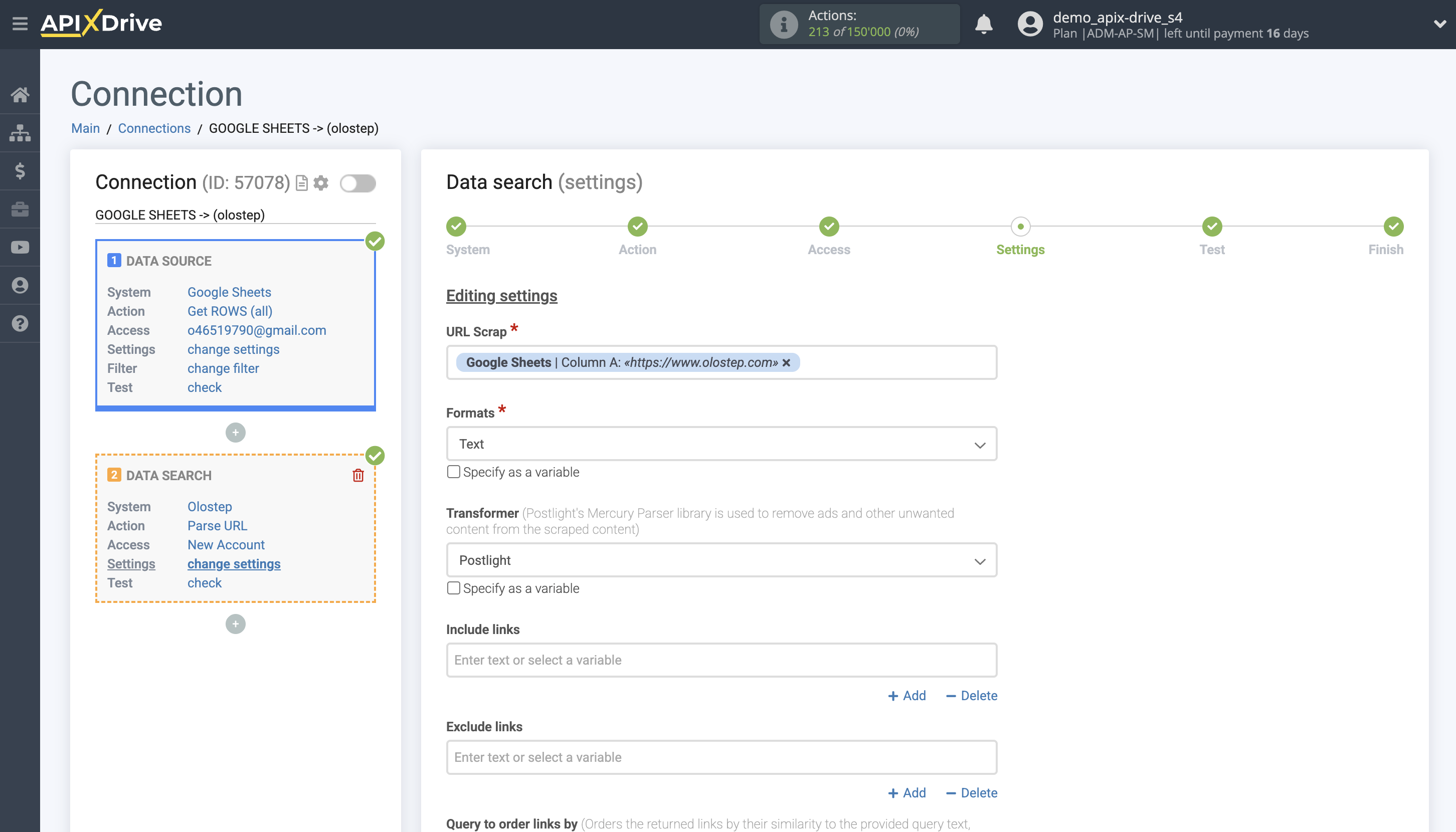Screen dimensions: 1456x832
Task: Open the connections sitemap icon
Action: tap(20, 133)
